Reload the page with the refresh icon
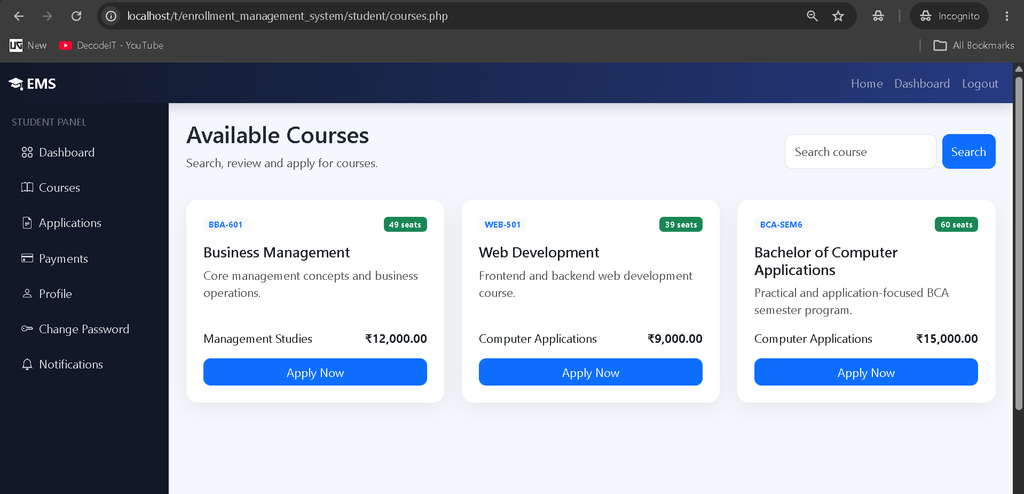 76,16
